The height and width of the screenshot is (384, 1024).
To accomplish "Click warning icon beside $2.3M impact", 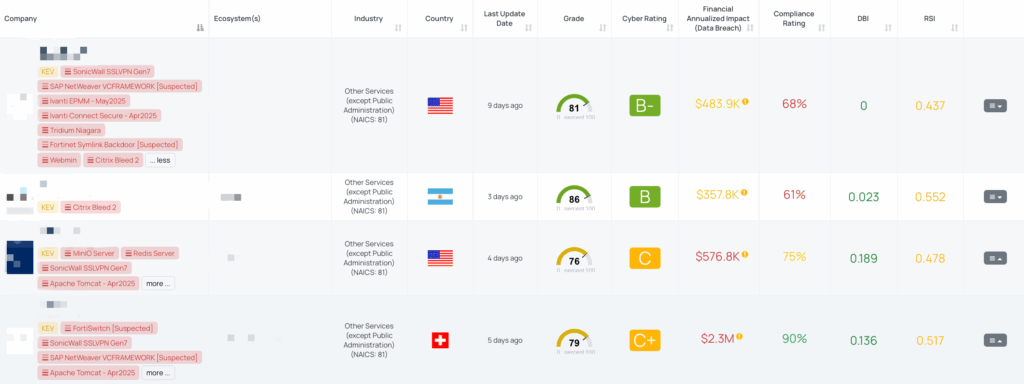I will click(x=740, y=337).
